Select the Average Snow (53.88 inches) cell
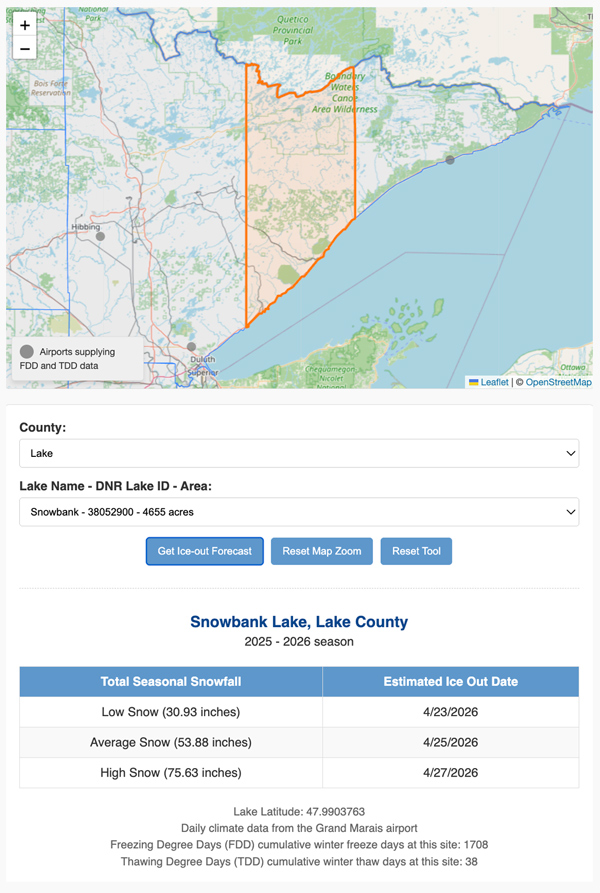This screenshot has width=600, height=893. [x=170, y=742]
